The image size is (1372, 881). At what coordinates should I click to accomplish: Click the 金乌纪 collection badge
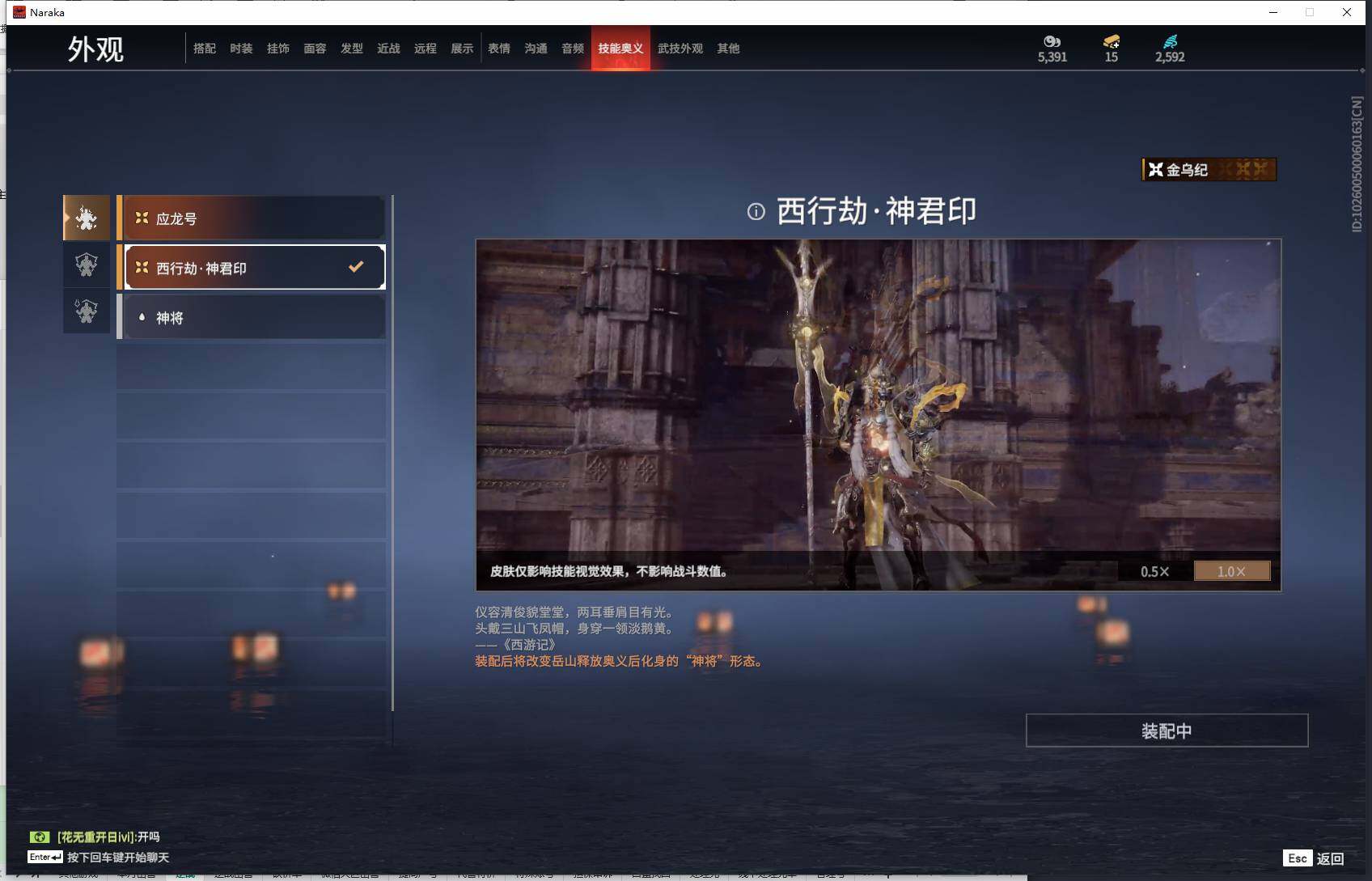(1209, 169)
